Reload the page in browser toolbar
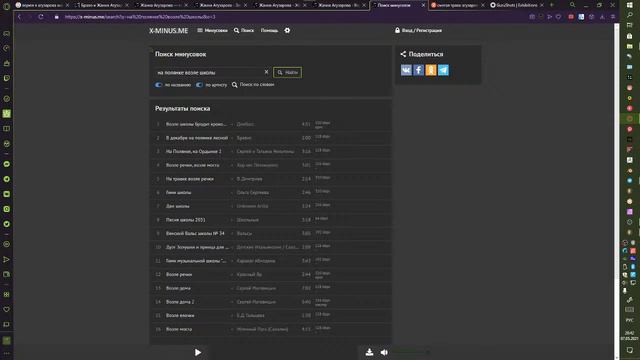The width and height of the screenshot is (640, 360). [41, 17]
